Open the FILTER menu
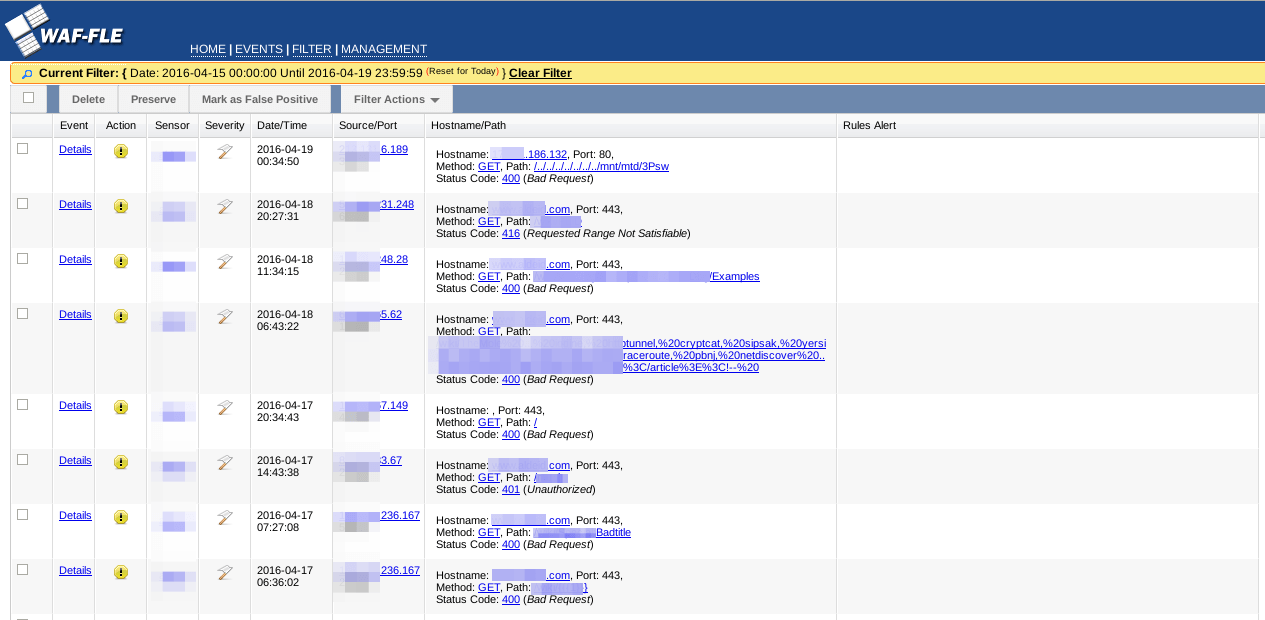This screenshot has width=1265, height=620. click(x=312, y=49)
